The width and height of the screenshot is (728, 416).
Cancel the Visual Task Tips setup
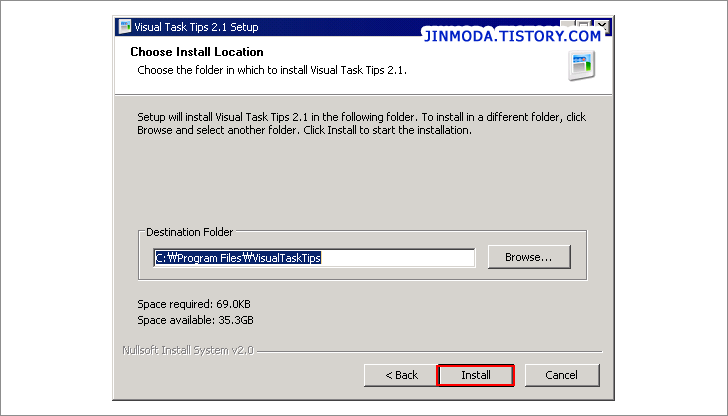[x=562, y=375]
